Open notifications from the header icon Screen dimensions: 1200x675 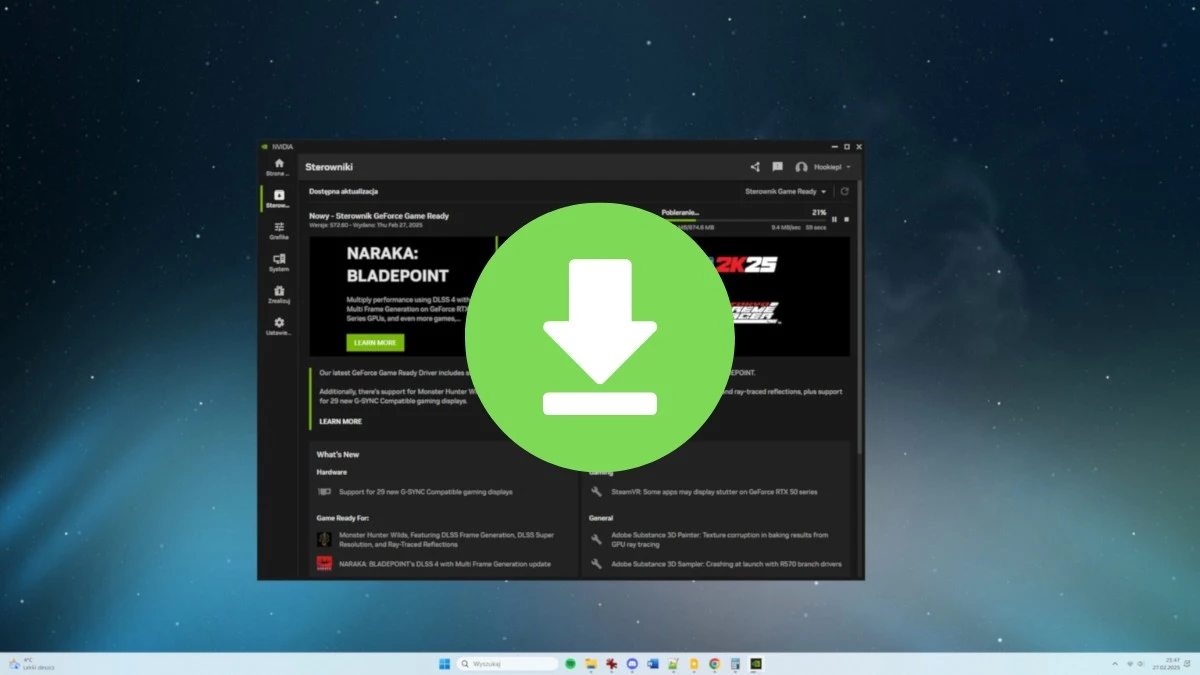(777, 167)
